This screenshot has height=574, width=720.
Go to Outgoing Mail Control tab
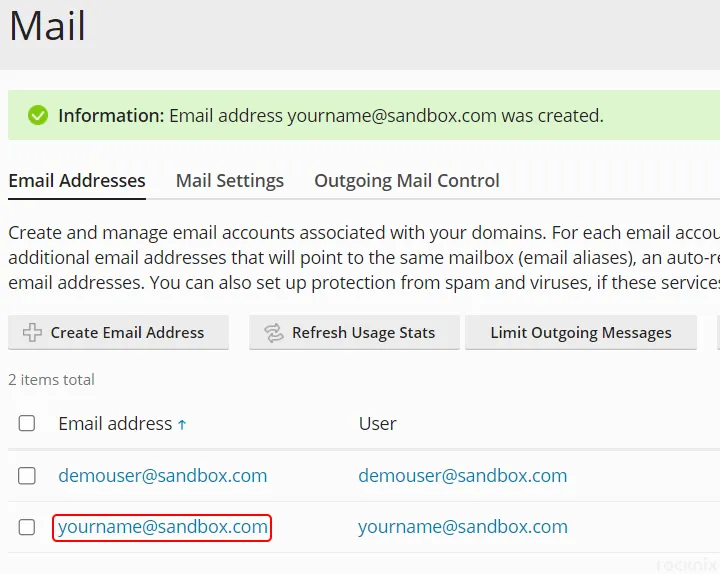click(x=407, y=181)
